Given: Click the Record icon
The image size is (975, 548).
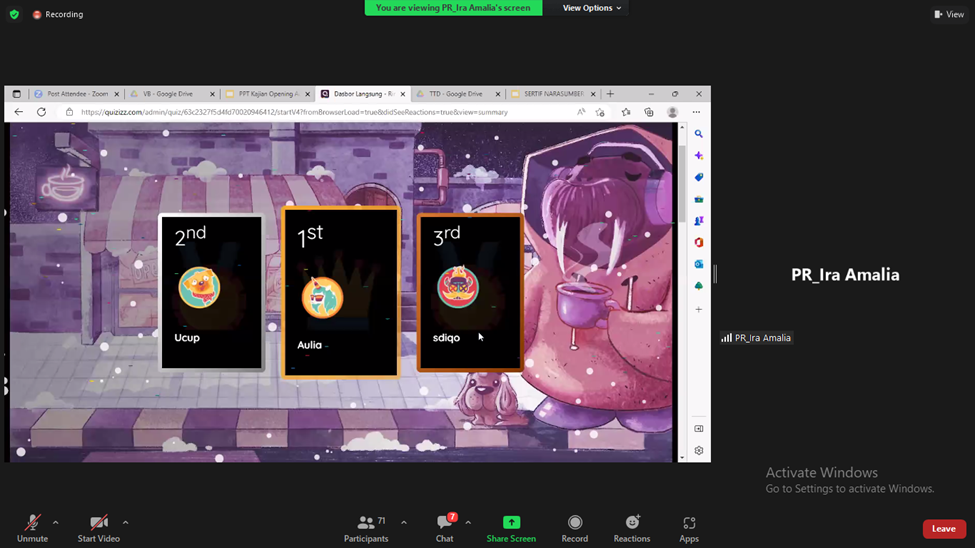Looking at the screenshot, I should (x=575, y=523).
